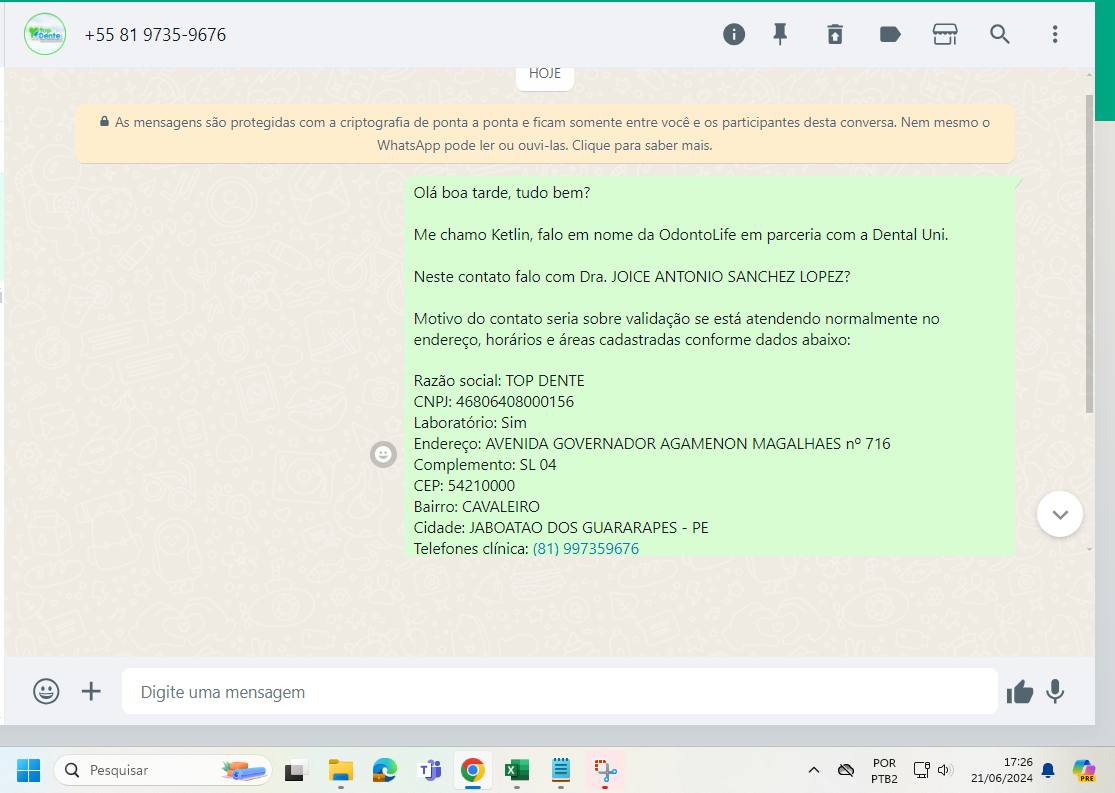Click the 'Complemento: SL 04' line
This screenshot has width=1115, height=793.
(x=485, y=464)
